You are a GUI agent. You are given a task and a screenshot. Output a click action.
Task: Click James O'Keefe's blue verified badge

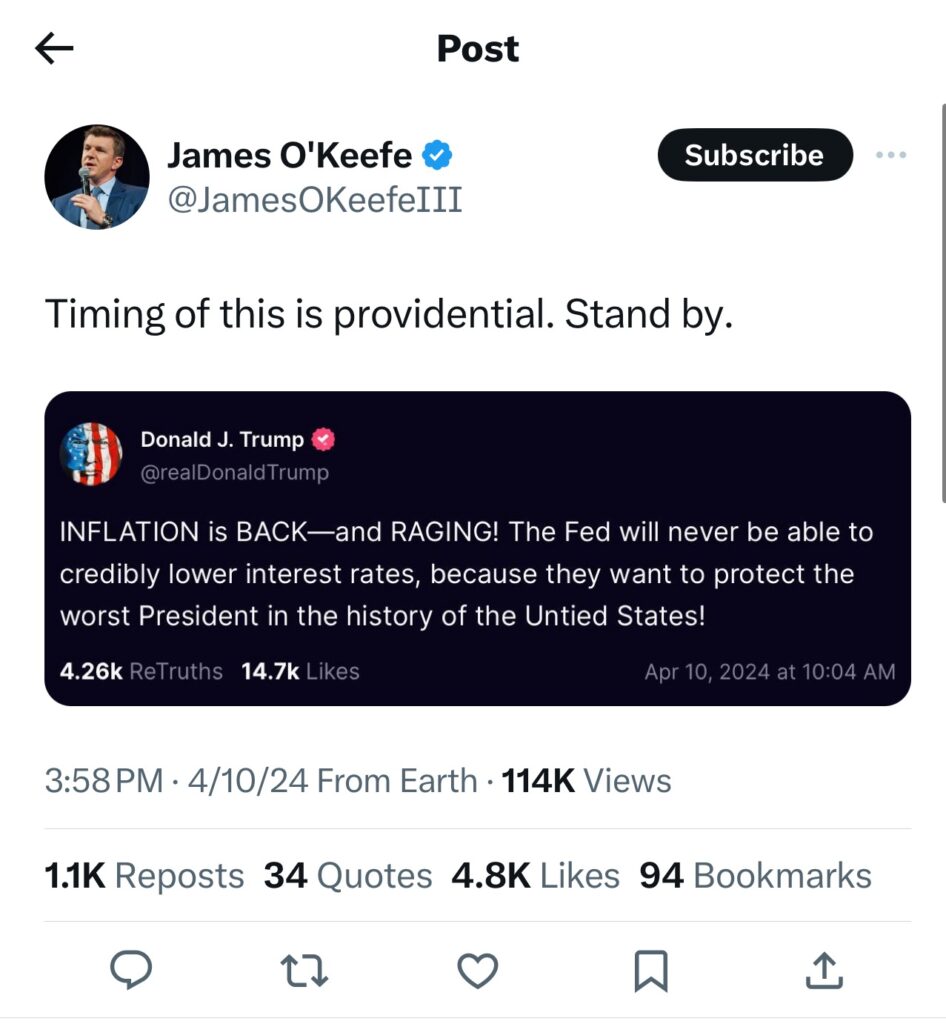[x=437, y=155]
